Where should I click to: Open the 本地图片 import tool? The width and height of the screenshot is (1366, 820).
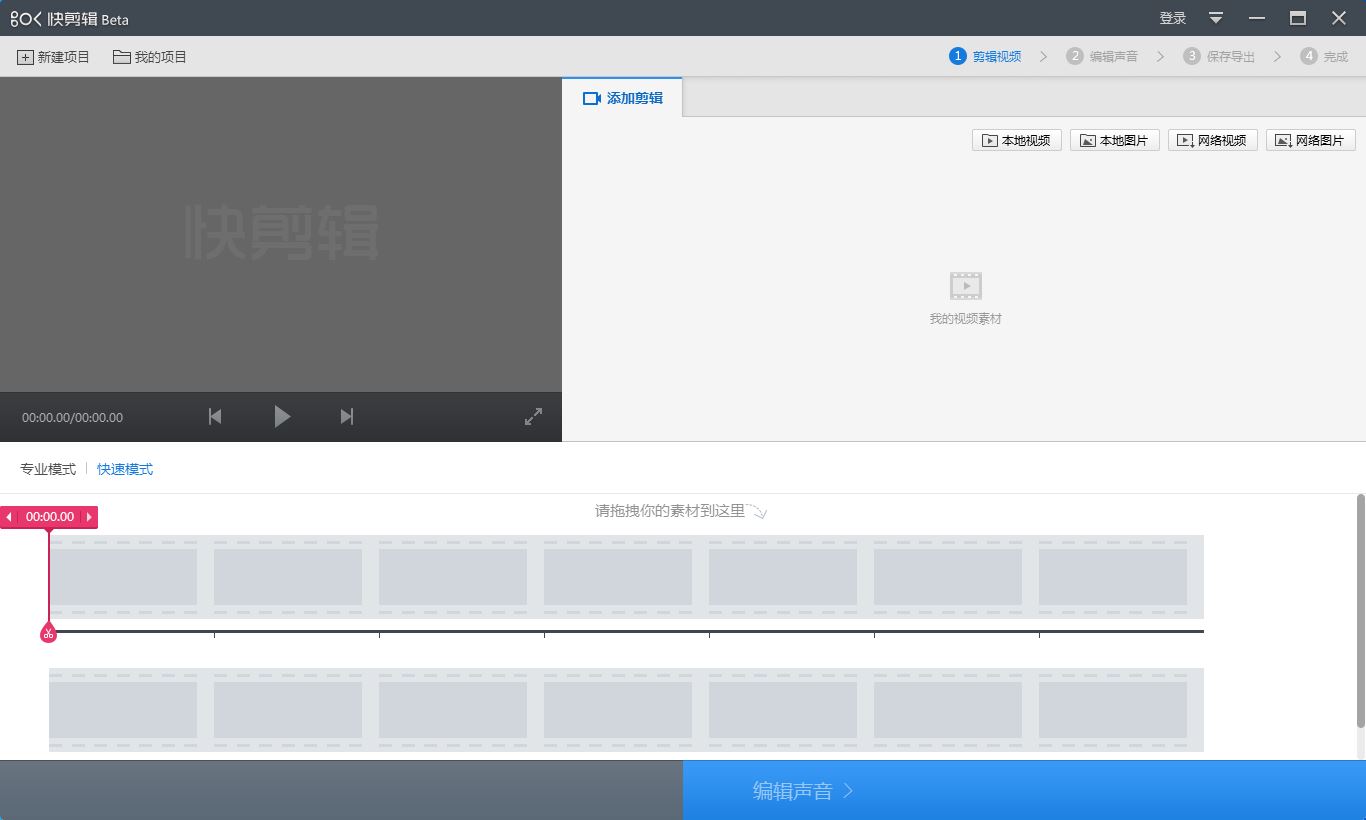pos(1114,140)
